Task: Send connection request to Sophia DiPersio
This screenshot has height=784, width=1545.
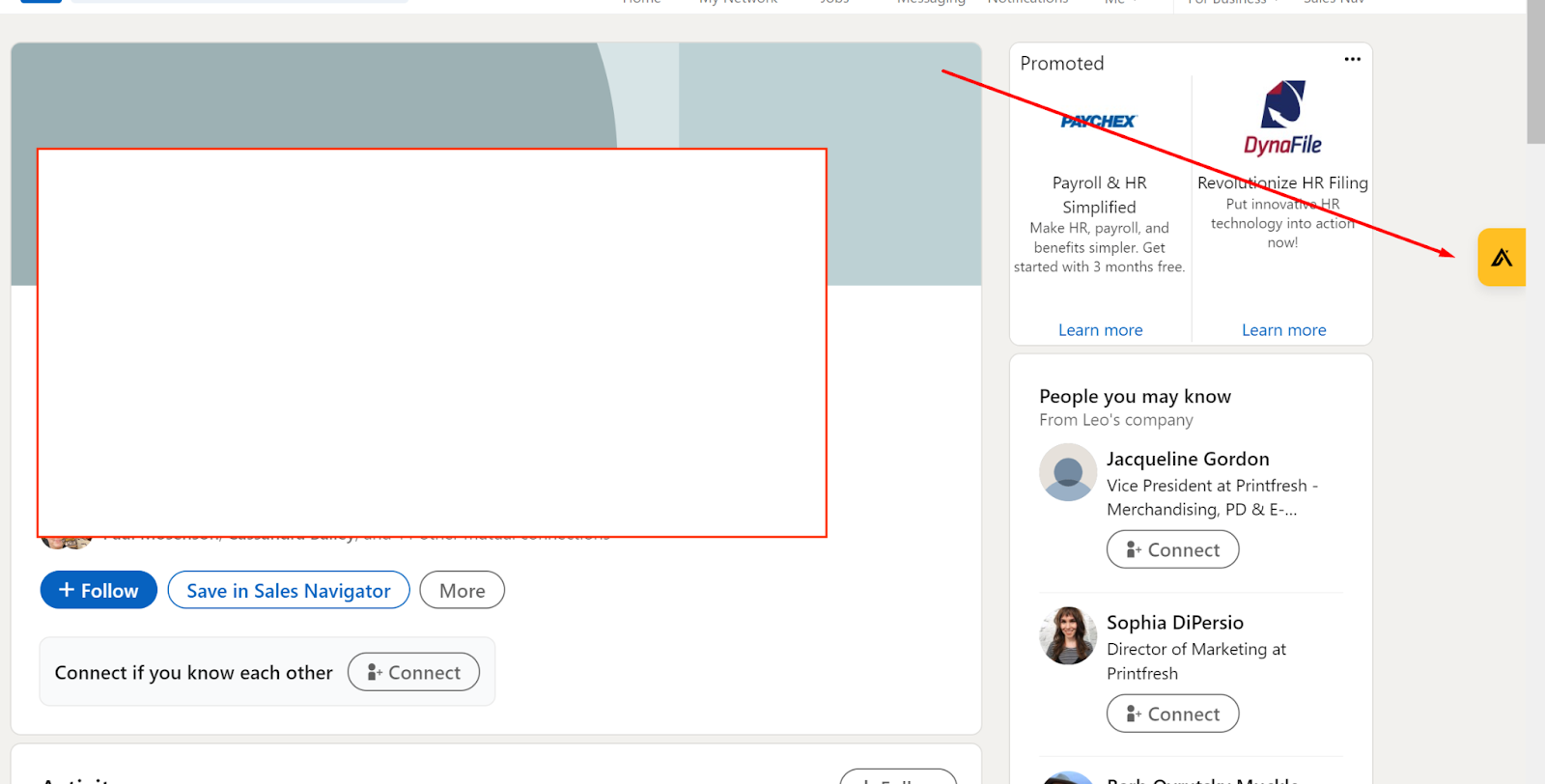Action: (x=1172, y=714)
